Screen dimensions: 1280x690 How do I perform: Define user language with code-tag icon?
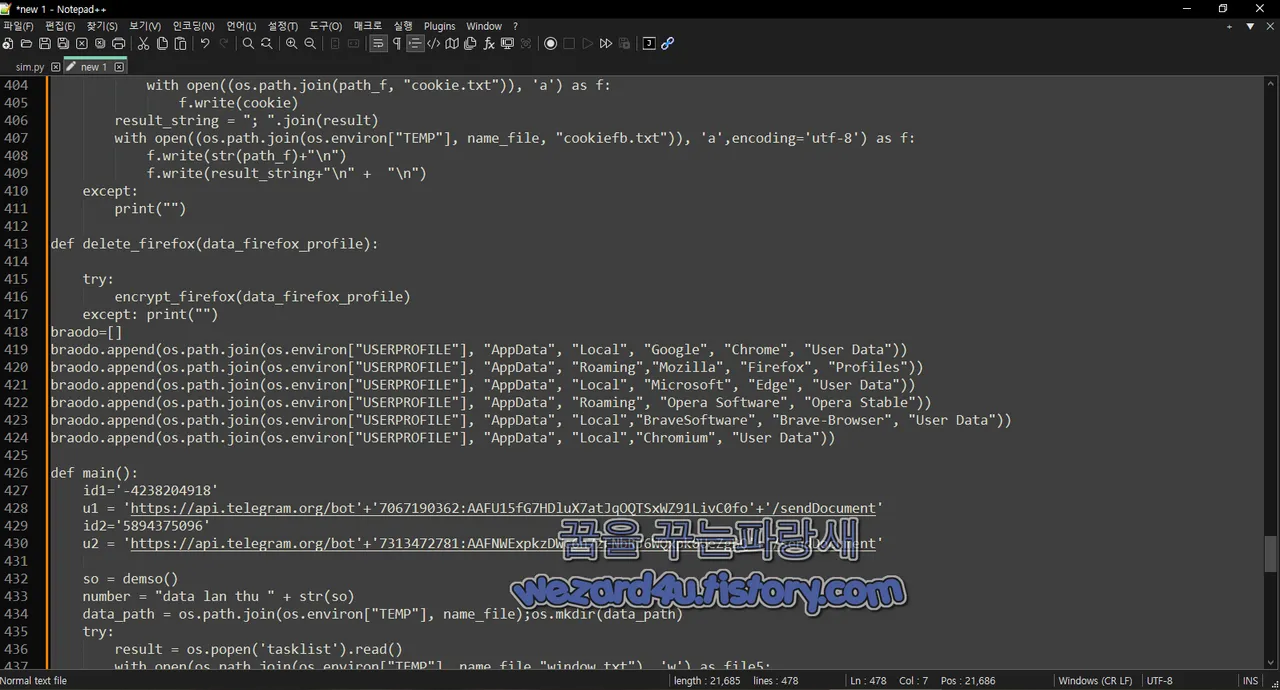pyautogui.click(x=433, y=44)
